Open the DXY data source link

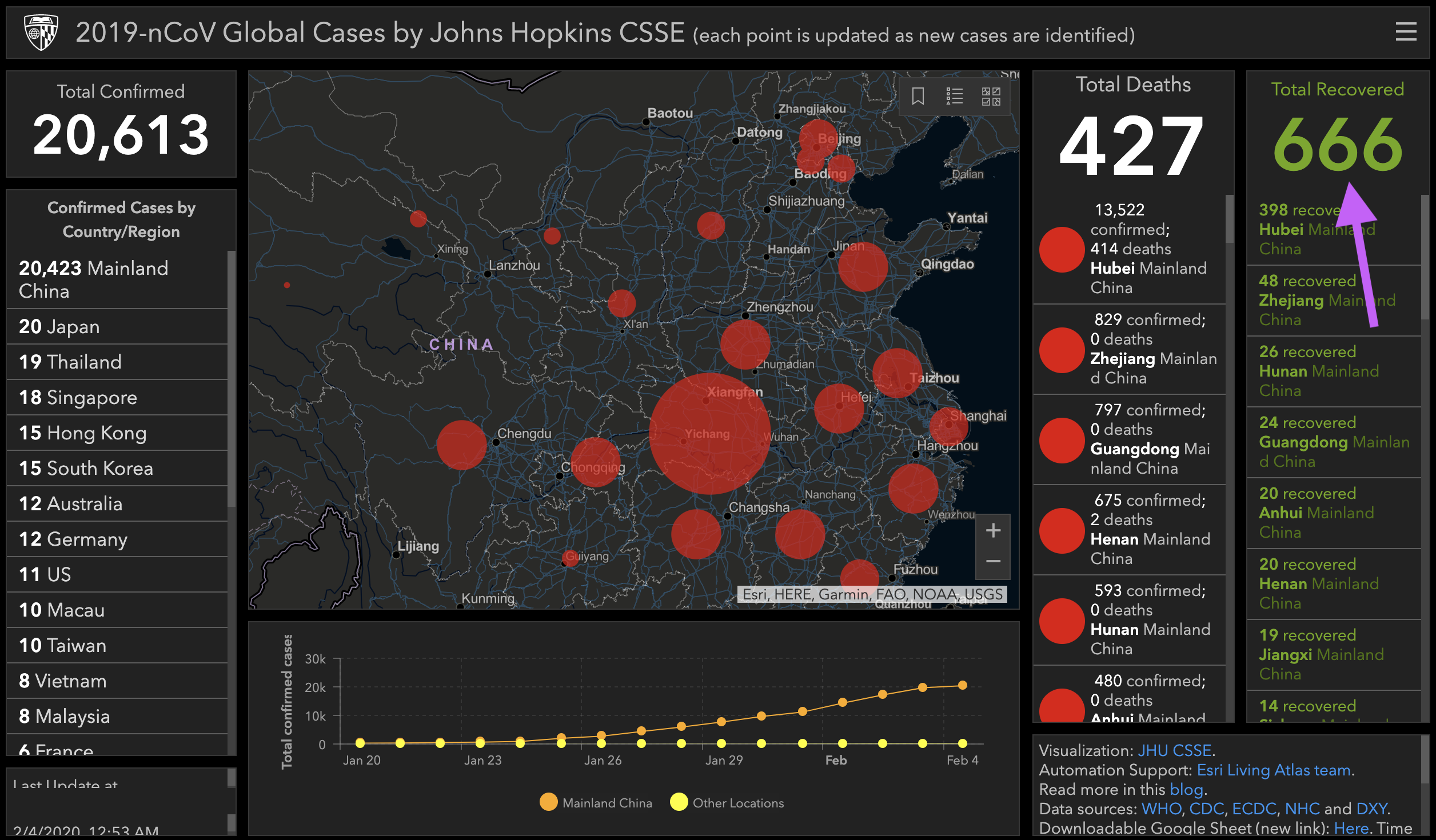pyautogui.click(x=1371, y=809)
